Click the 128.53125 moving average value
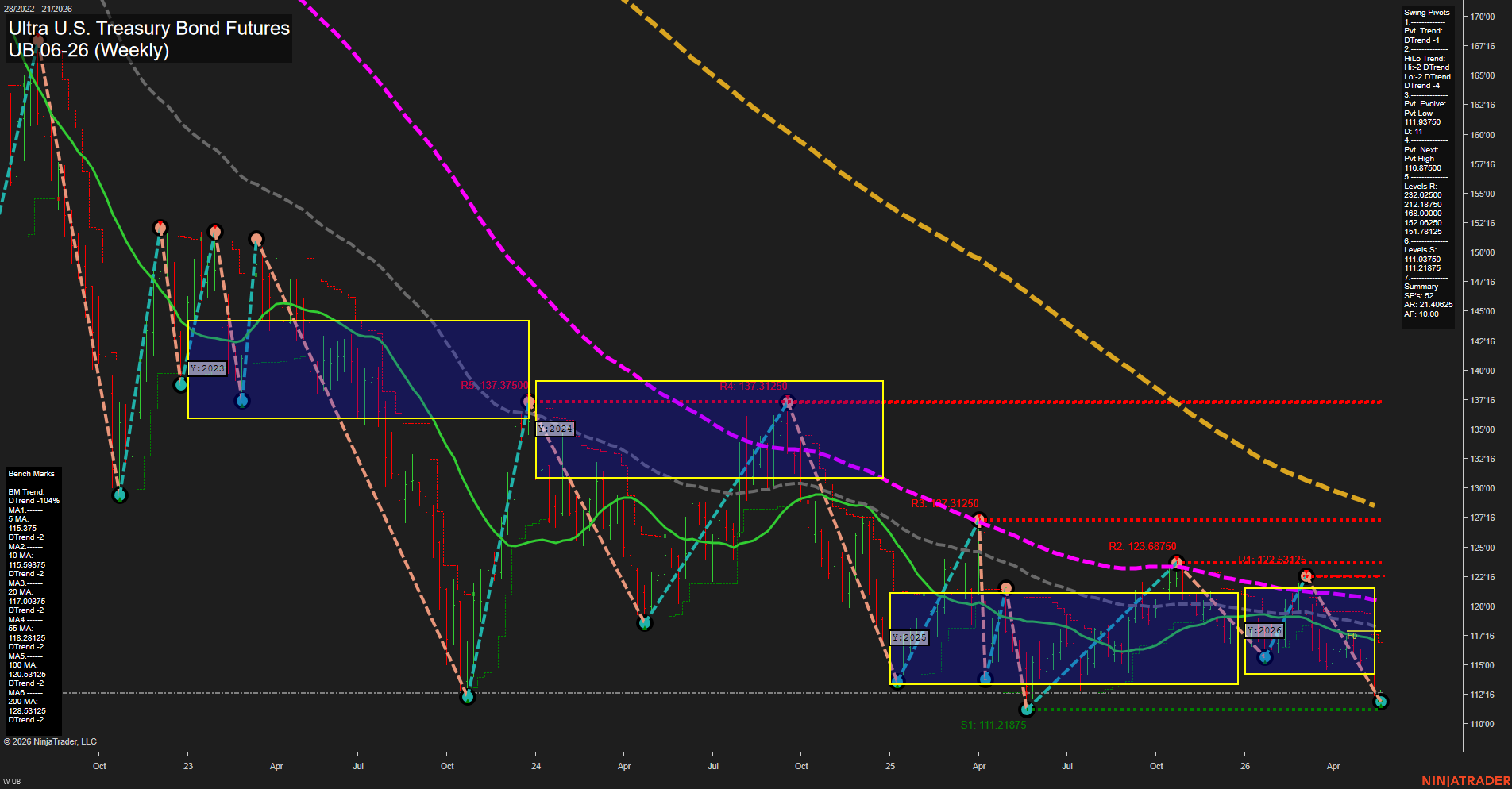The width and height of the screenshot is (1512, 789). [27, 711]
